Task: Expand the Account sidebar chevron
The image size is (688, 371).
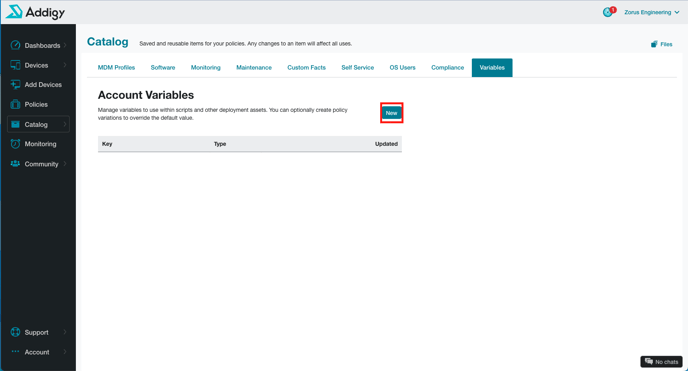Action: [x=65, y=352]
